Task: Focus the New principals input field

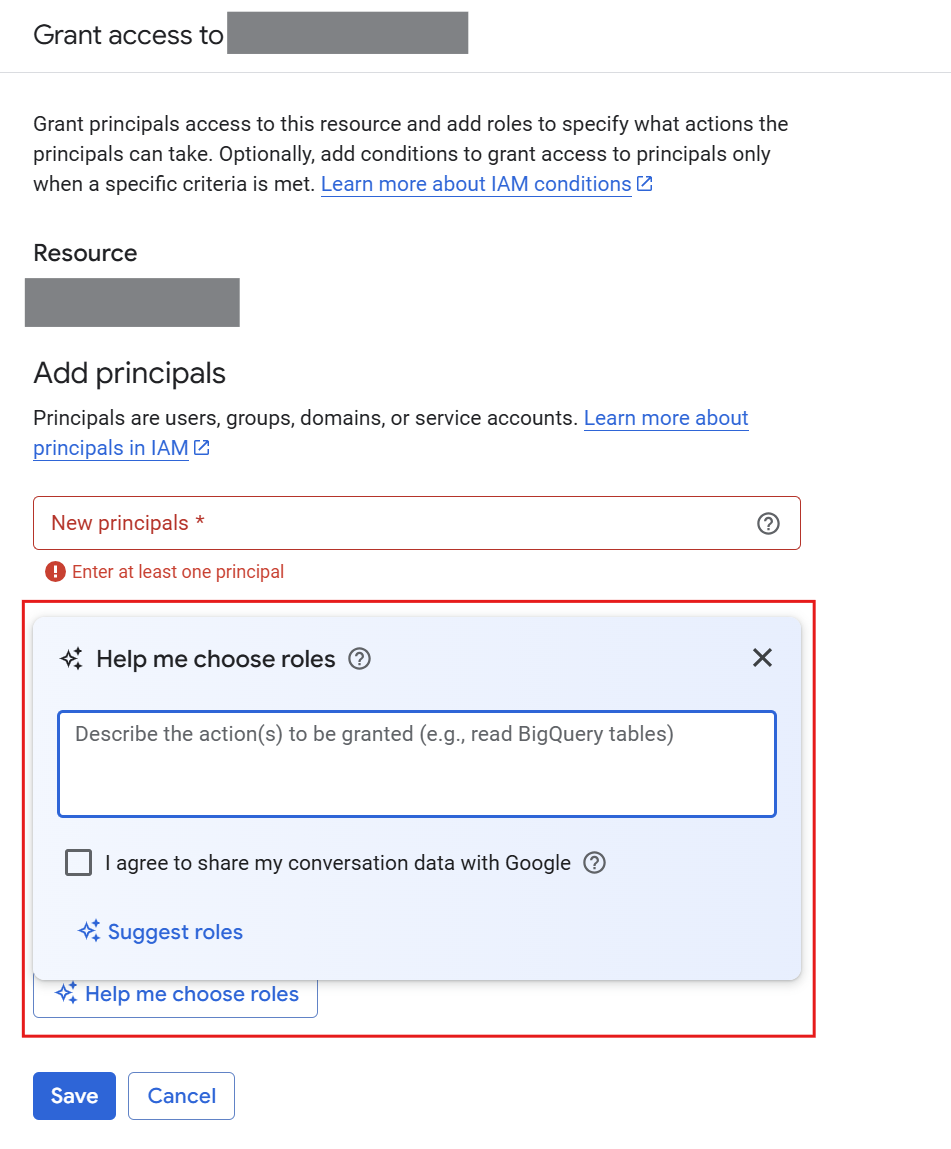Action: pos(400,523)
